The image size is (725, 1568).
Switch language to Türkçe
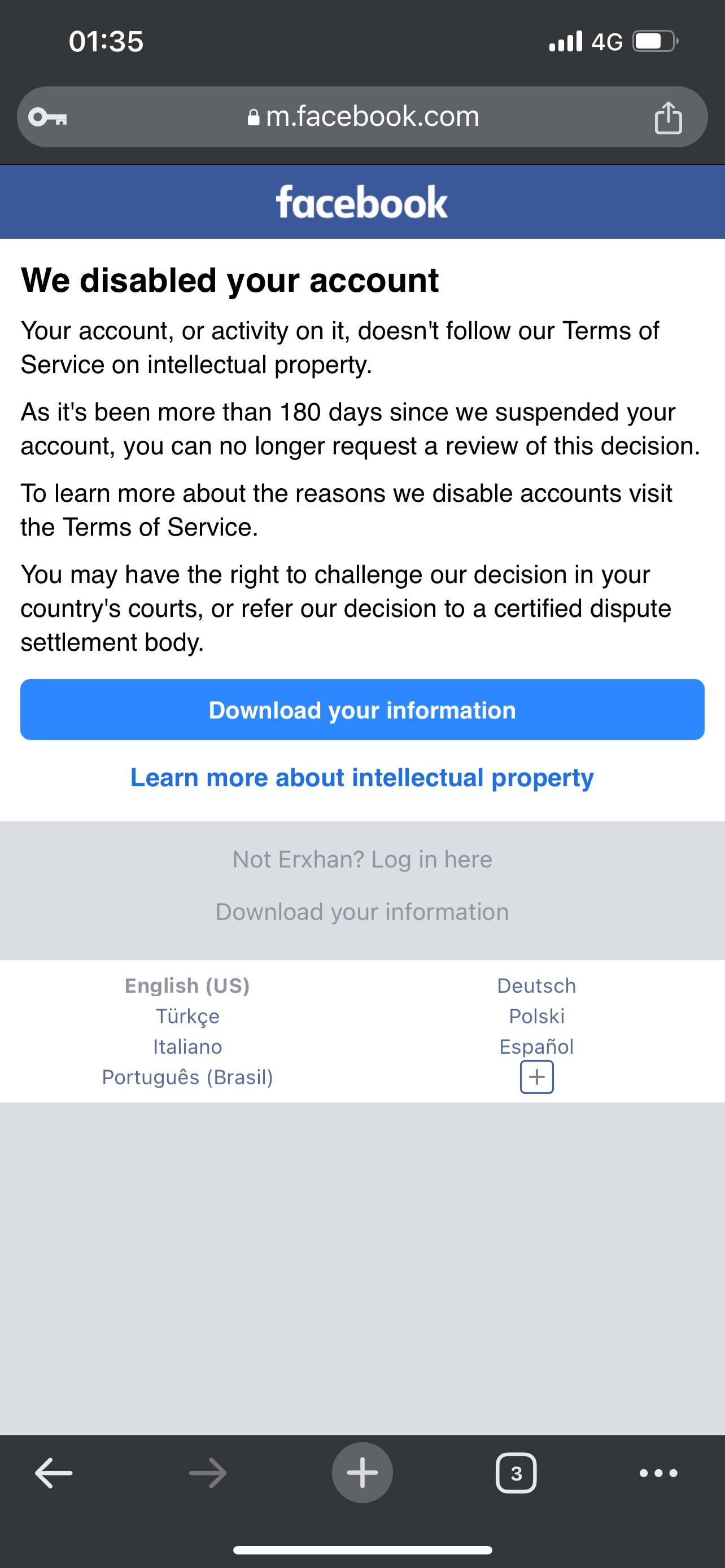pos(187,1016)
